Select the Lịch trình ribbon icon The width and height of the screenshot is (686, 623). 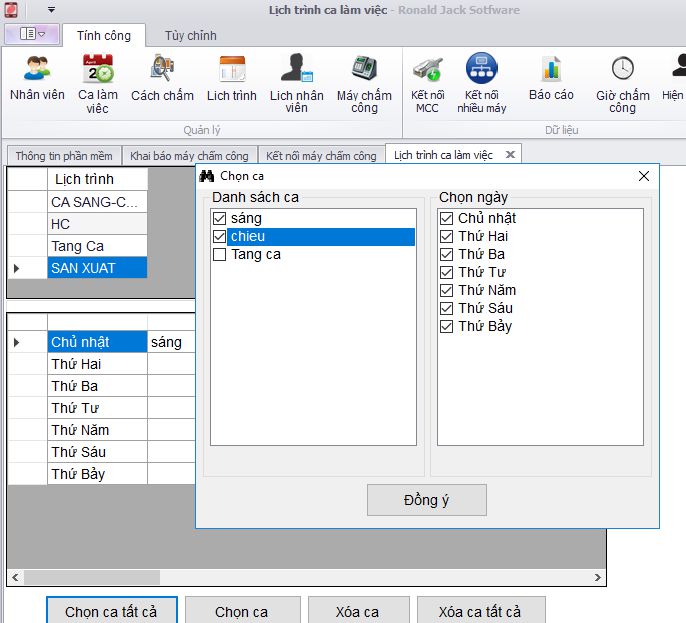click(232, 70)
